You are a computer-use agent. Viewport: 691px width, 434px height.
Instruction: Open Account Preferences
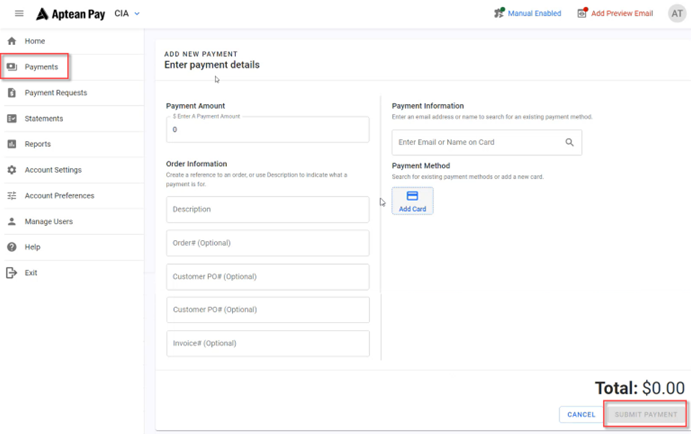(59, 196)
